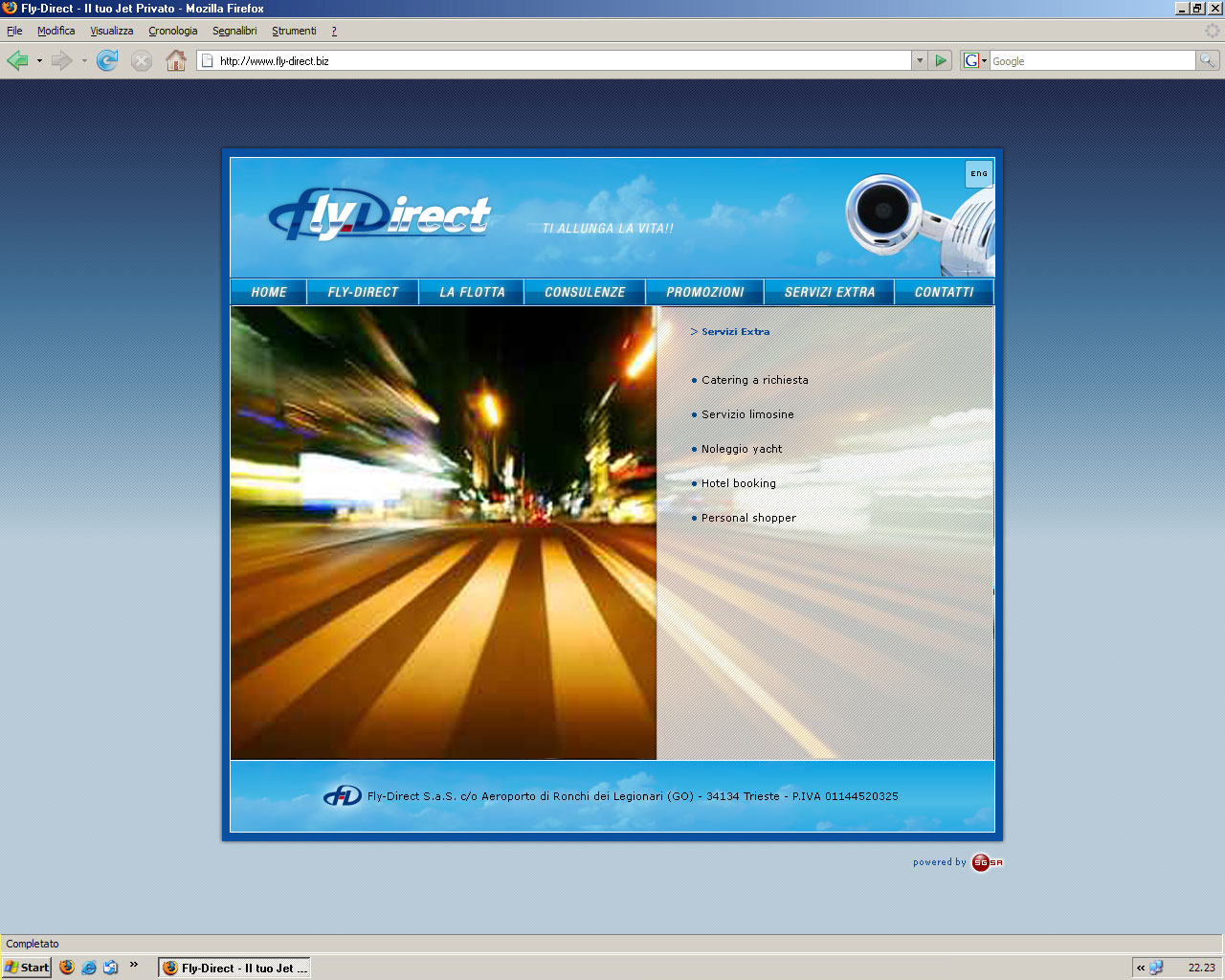The image size is (1225, 980).
Task: Open the Segnalibri menu
Action: click(x=234, y=31)
